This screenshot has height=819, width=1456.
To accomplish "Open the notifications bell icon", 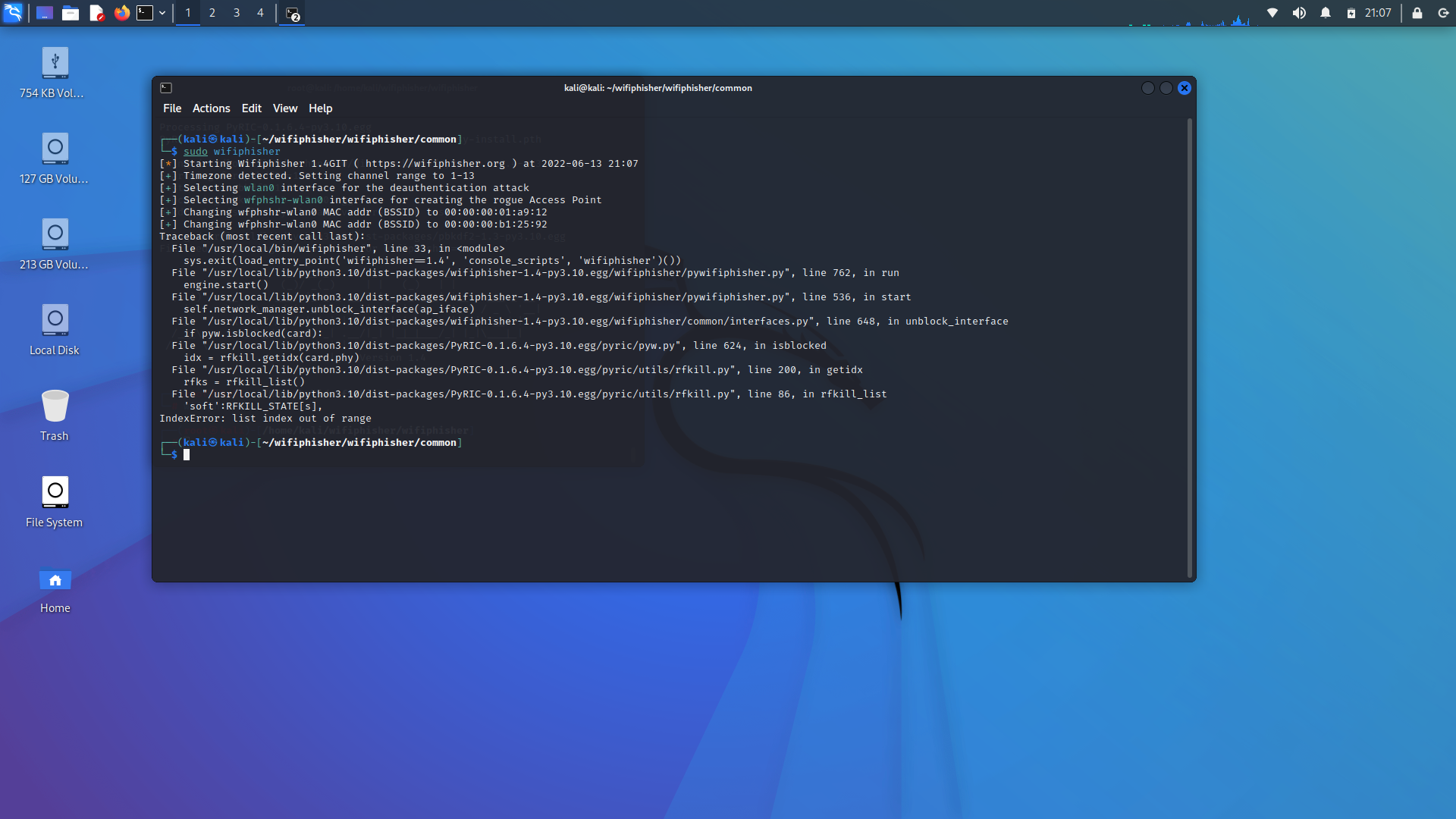I will (1326, 13).
